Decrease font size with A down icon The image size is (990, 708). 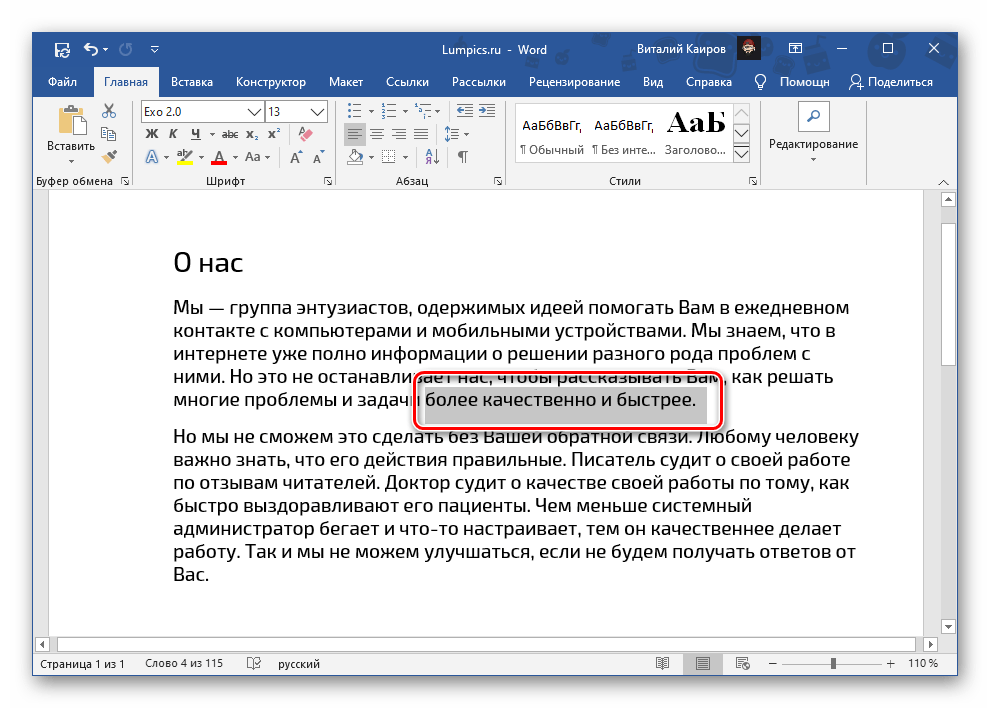click(x=318, y=157)
